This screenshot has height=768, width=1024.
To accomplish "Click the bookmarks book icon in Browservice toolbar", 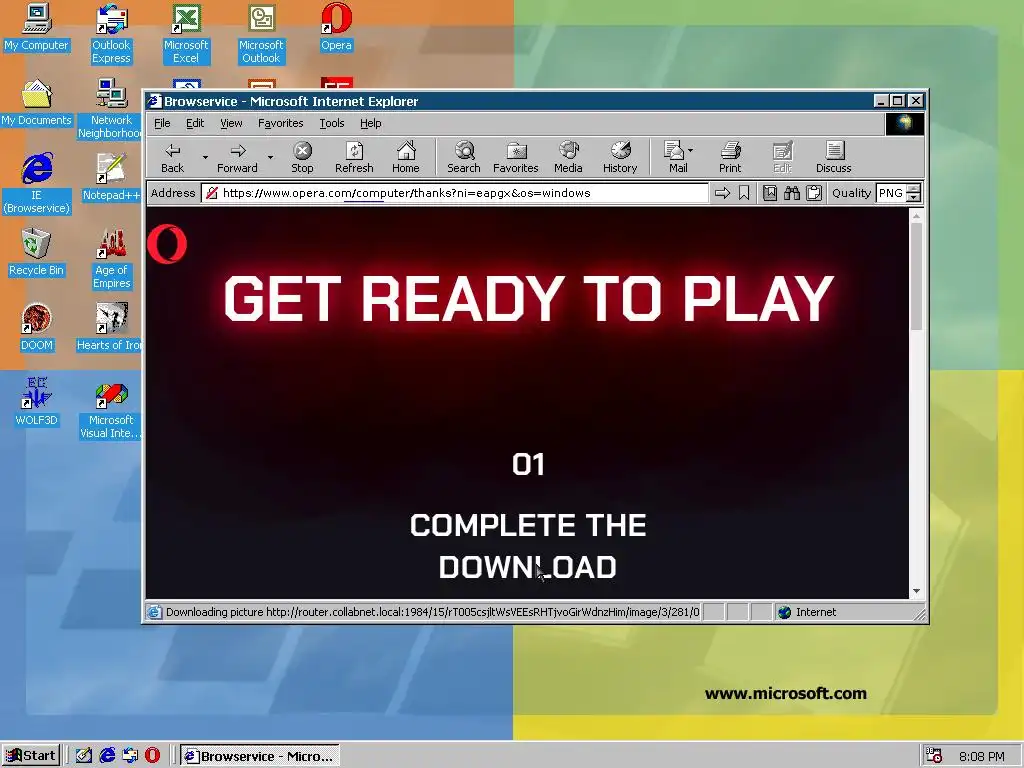I will [770, 193].
